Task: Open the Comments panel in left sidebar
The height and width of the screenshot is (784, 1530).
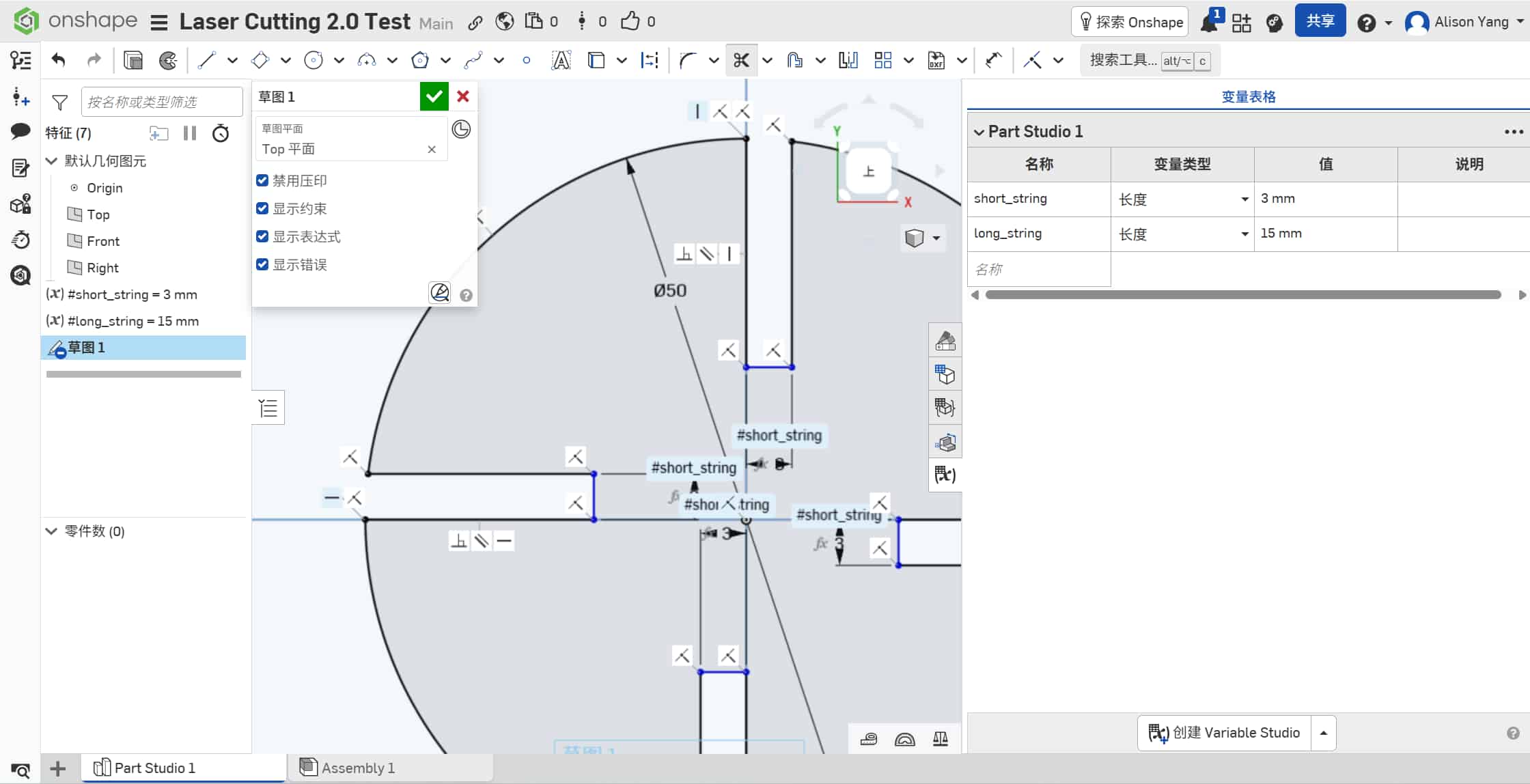Action: [x=20, y=131]
